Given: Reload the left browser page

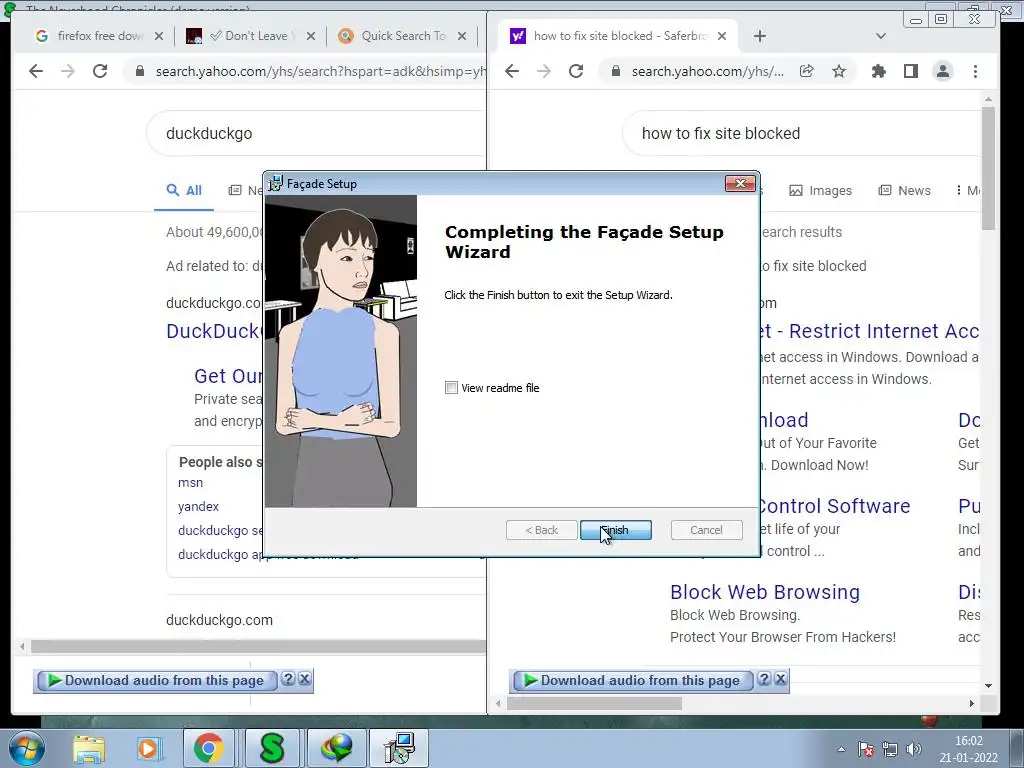Looking at the screenshot, I should coord(100,71).
